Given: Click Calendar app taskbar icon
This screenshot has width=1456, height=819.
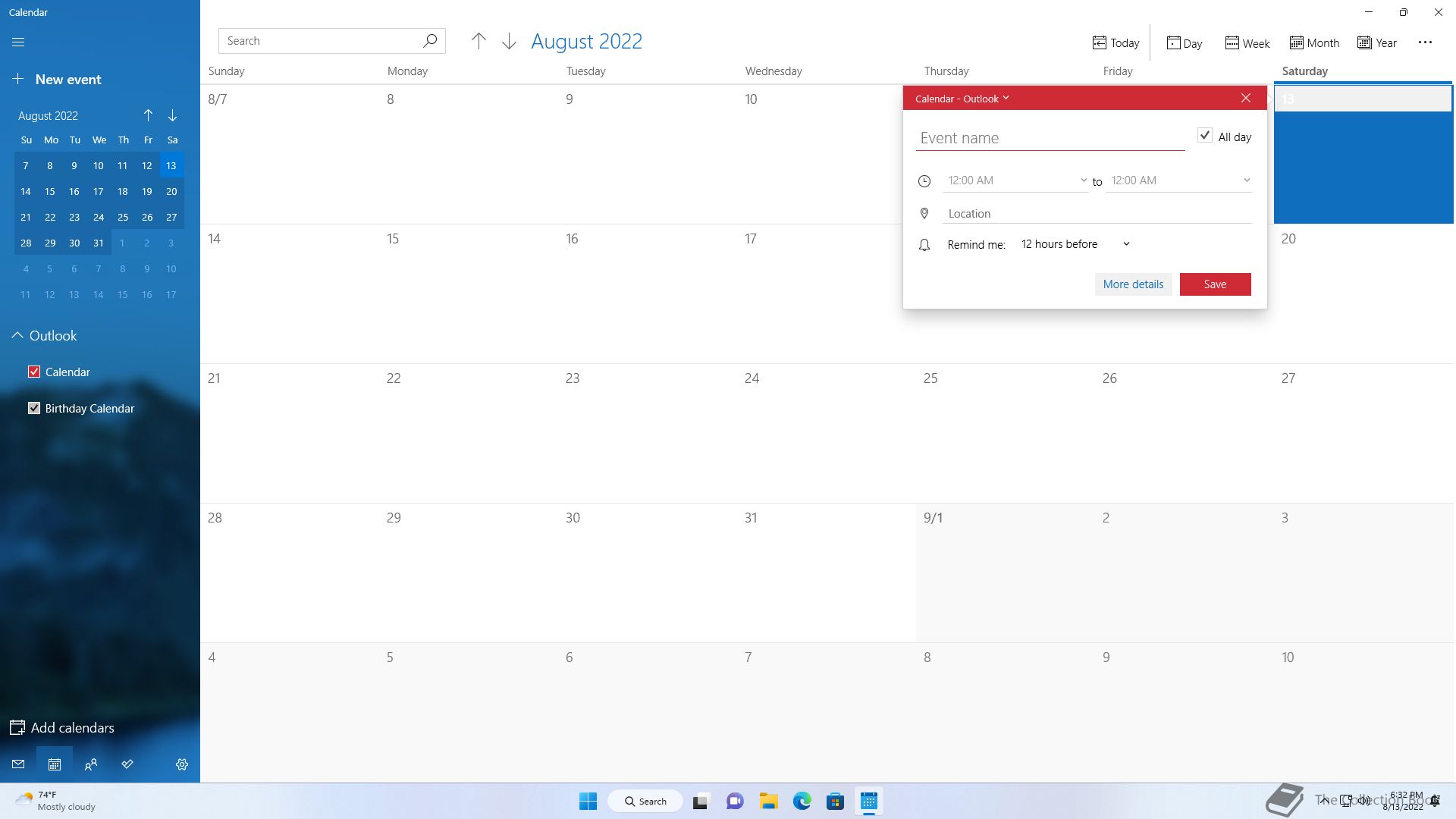Looking at the screenshot, I should pos(869,801).
